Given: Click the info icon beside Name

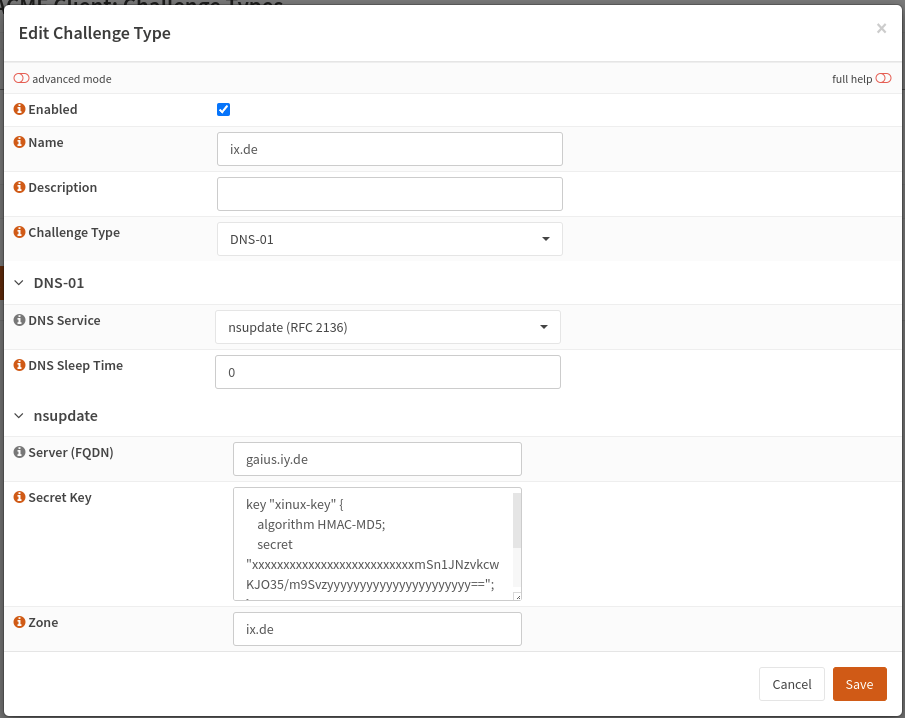Looking at the screenshot, I should (x=19, y=142).
